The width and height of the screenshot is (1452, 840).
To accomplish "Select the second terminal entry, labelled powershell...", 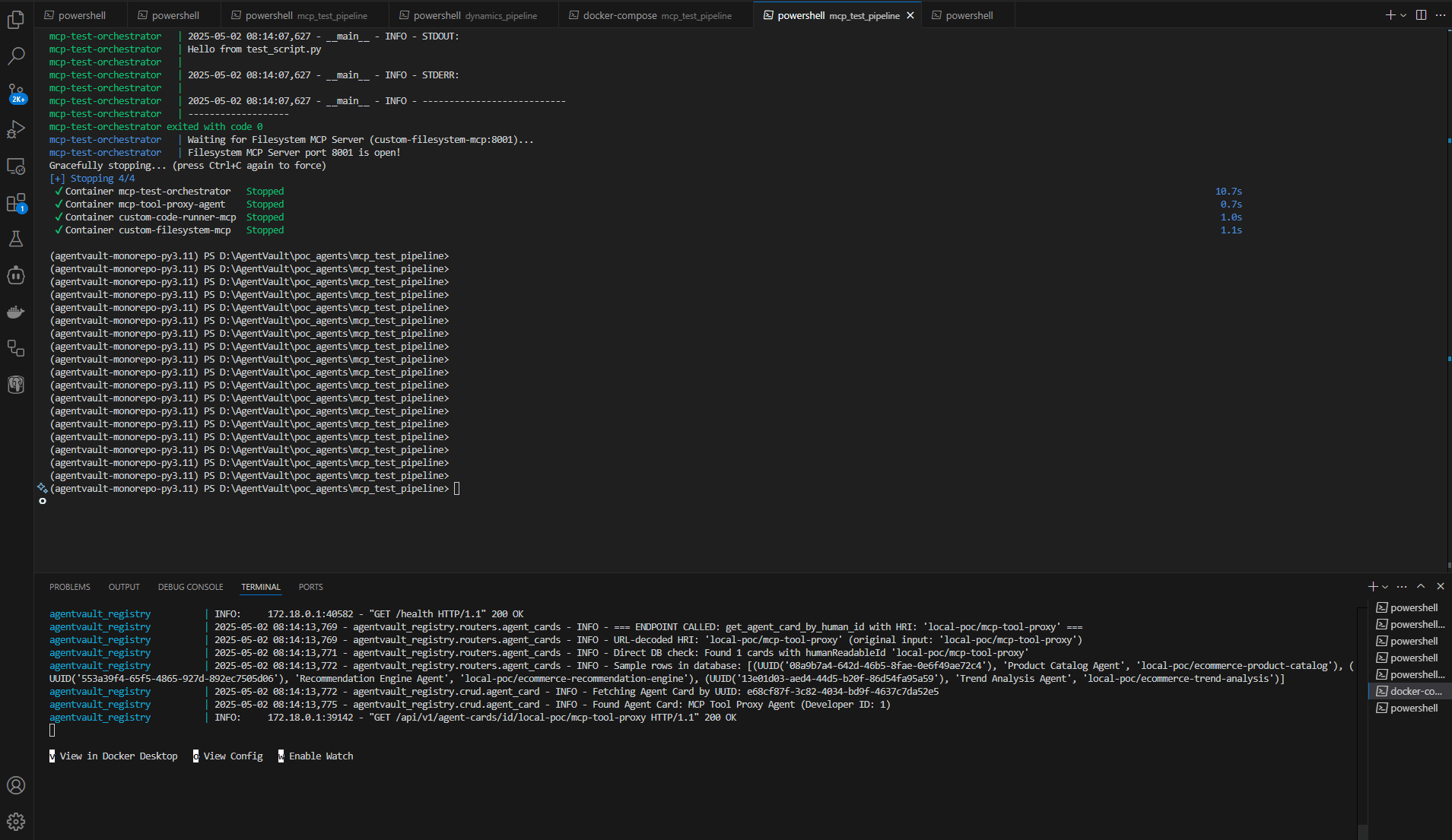I will 1409,624.
